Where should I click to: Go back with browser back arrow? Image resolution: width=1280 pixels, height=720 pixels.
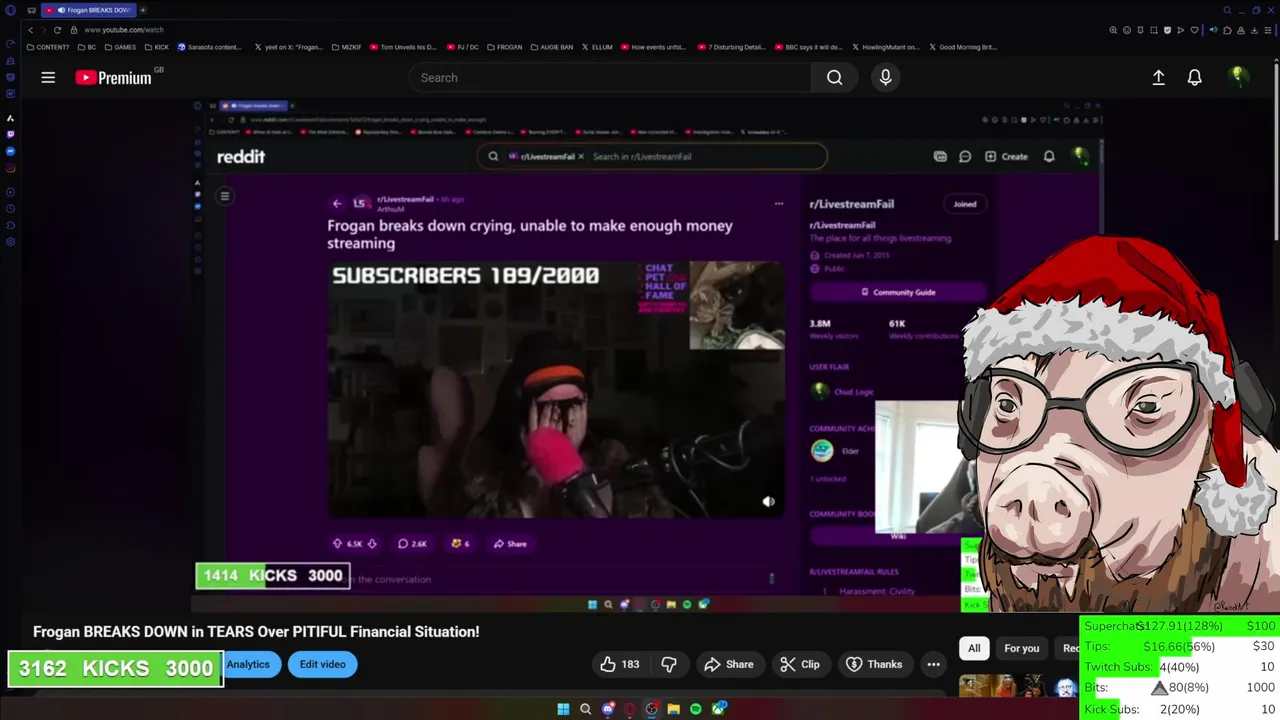[x=30, y=30]
